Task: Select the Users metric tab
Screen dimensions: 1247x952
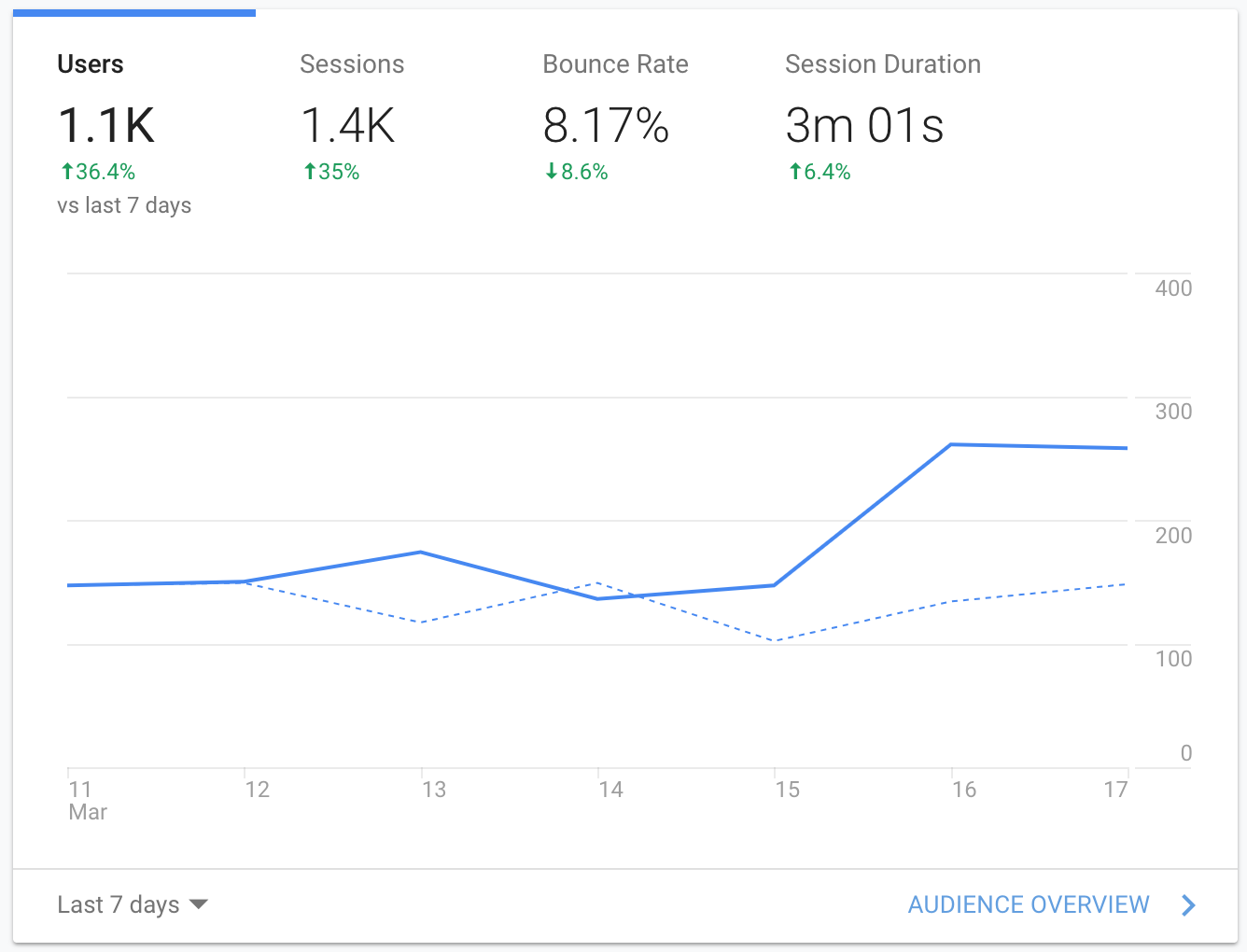Action: point(91,64)
